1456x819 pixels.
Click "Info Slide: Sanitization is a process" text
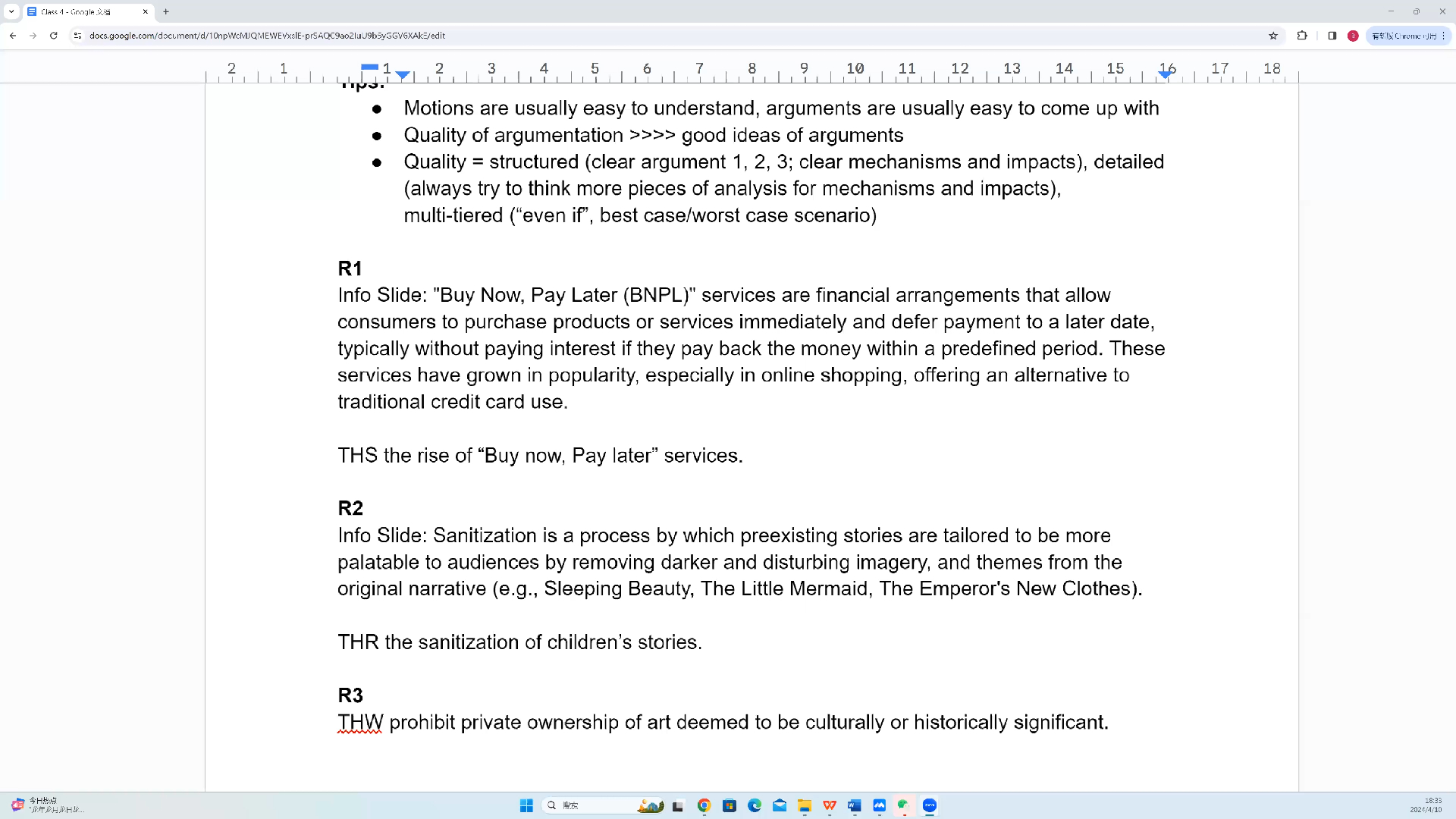(724, 535)
